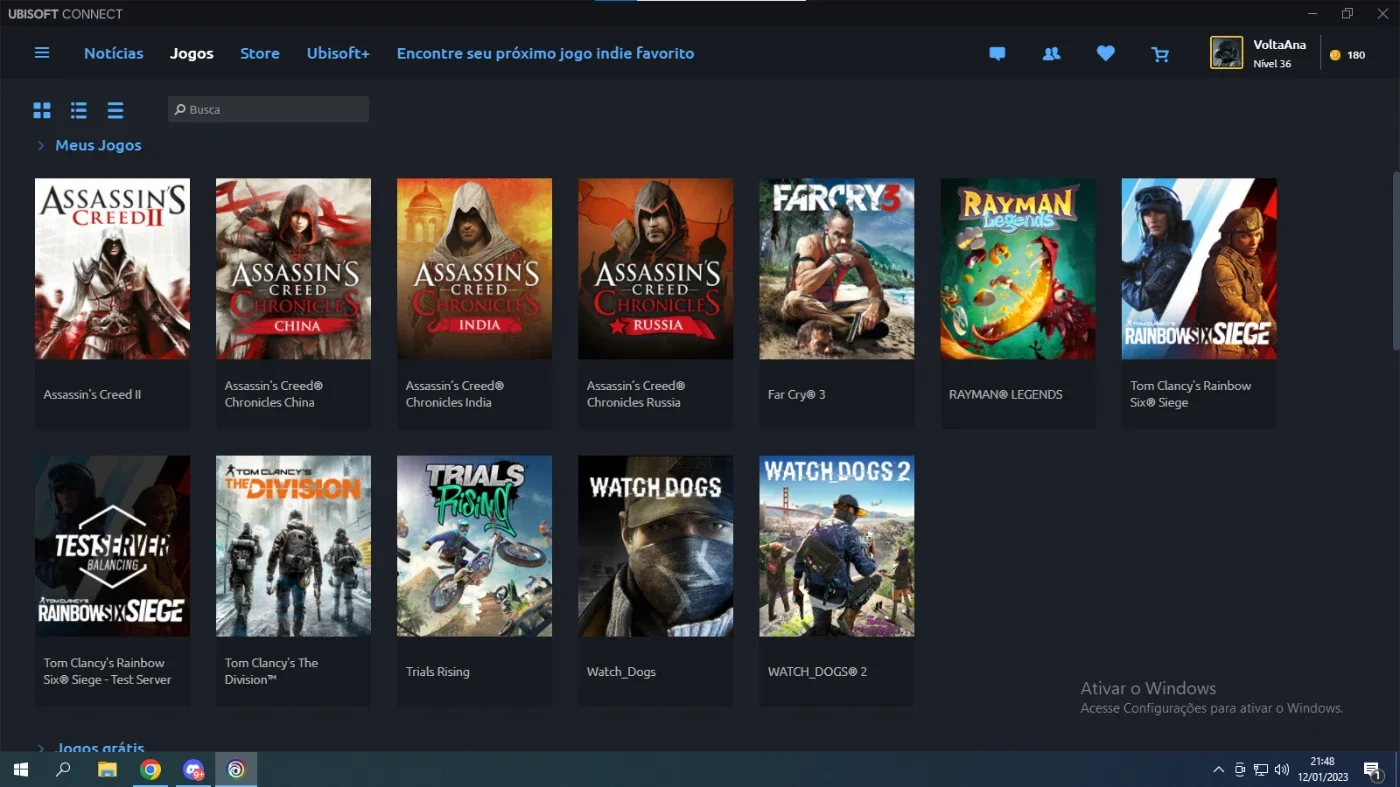Open the chat messages icon
The image size is (1400, 787).
[997, 54]
